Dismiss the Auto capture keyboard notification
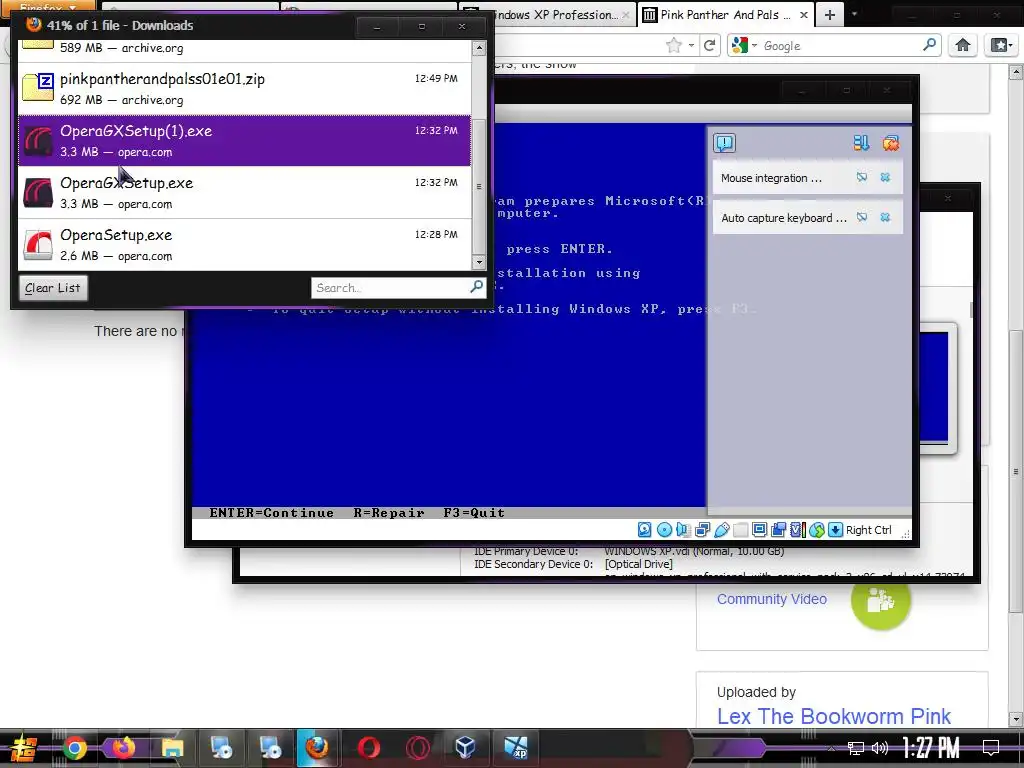 [x=886, y=217]
